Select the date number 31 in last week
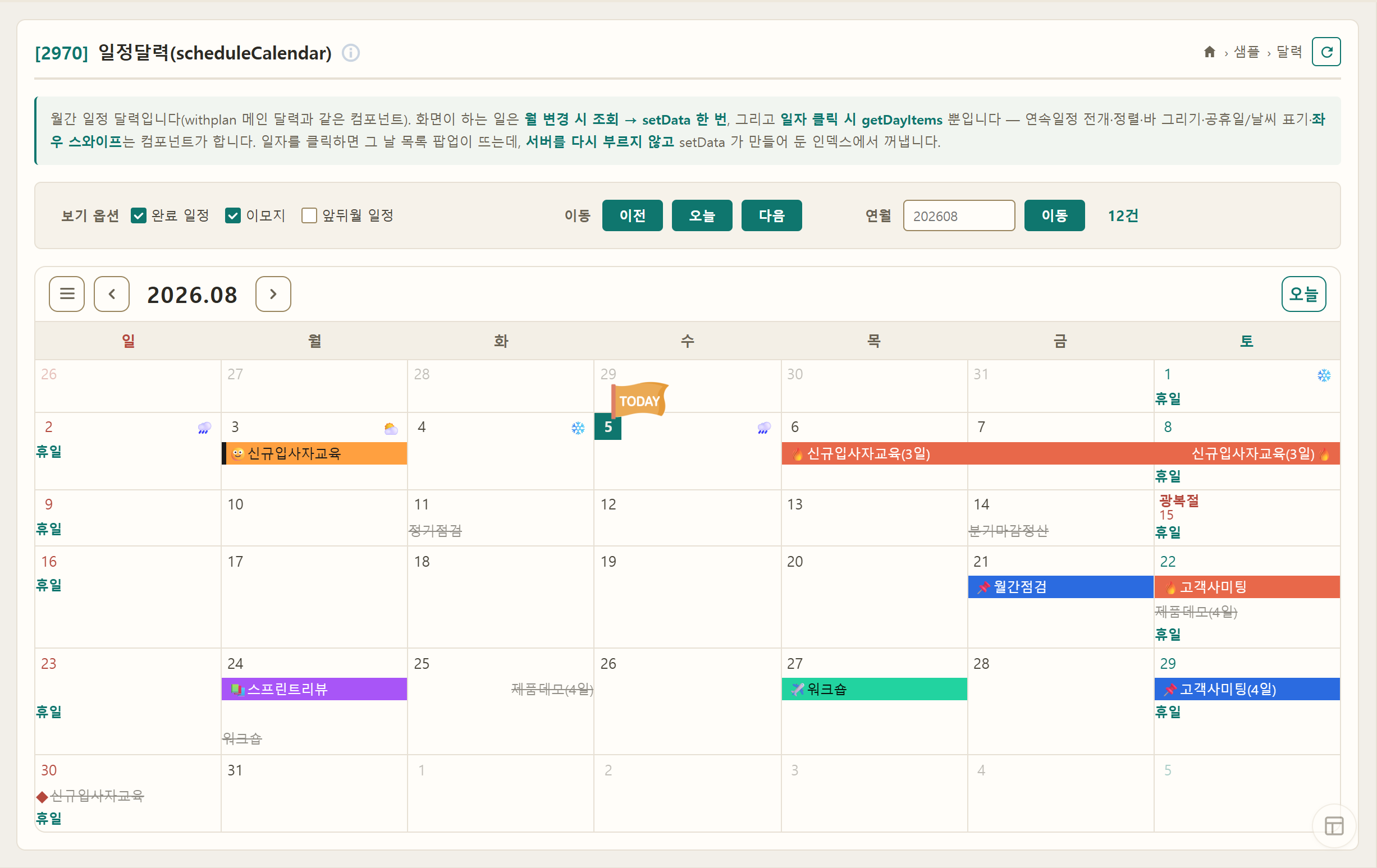The width and height of the screenshot is (1377, 868). coord(235,770)
